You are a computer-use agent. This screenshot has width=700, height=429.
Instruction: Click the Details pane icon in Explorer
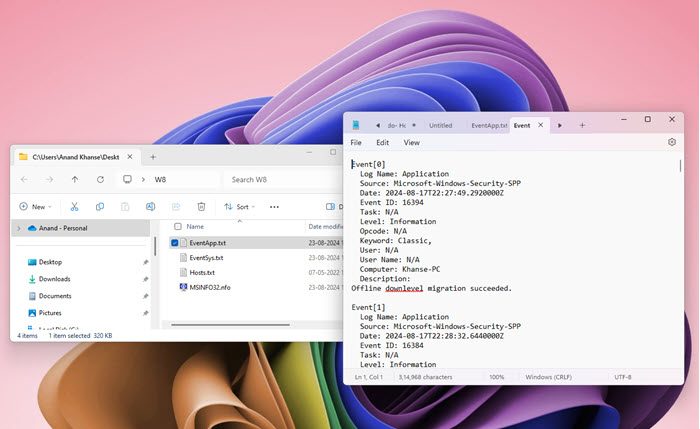[x=331, y=207]
